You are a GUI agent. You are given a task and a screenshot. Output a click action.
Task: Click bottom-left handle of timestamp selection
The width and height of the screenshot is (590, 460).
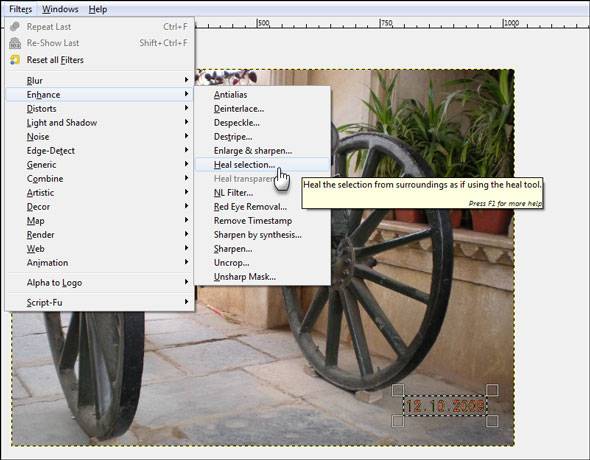(x=398, y=421)
